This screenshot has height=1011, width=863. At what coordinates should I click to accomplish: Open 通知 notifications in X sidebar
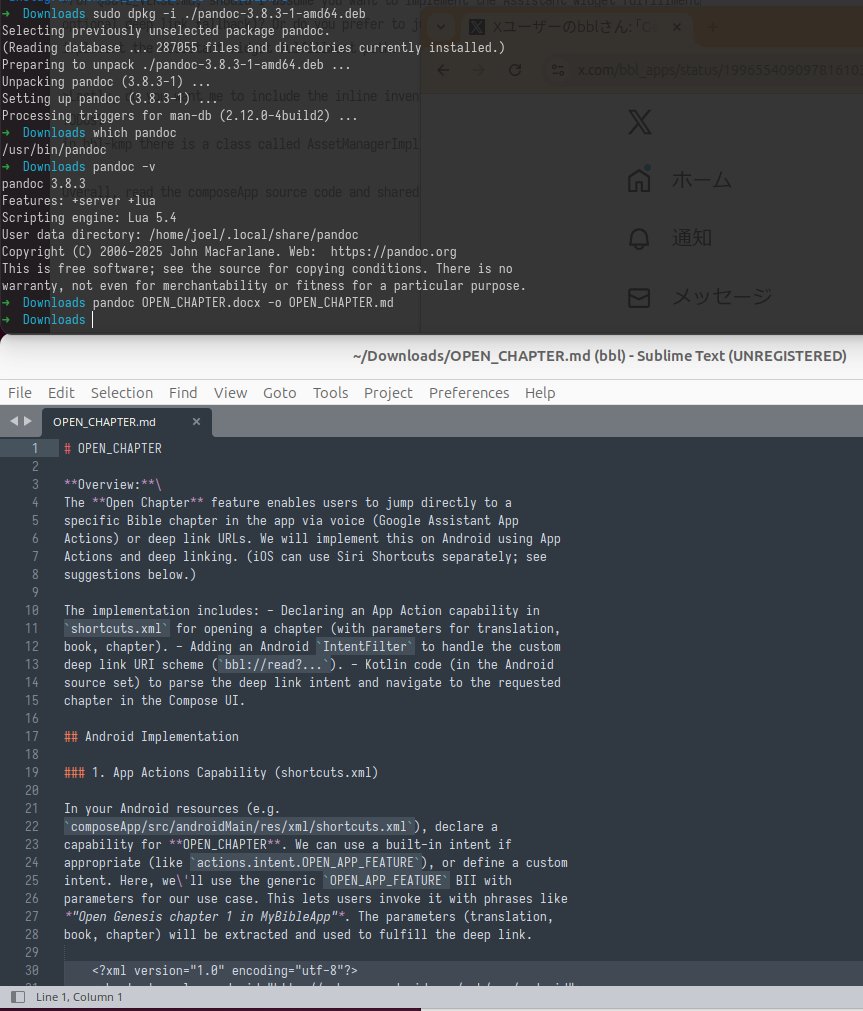[692, 238]
